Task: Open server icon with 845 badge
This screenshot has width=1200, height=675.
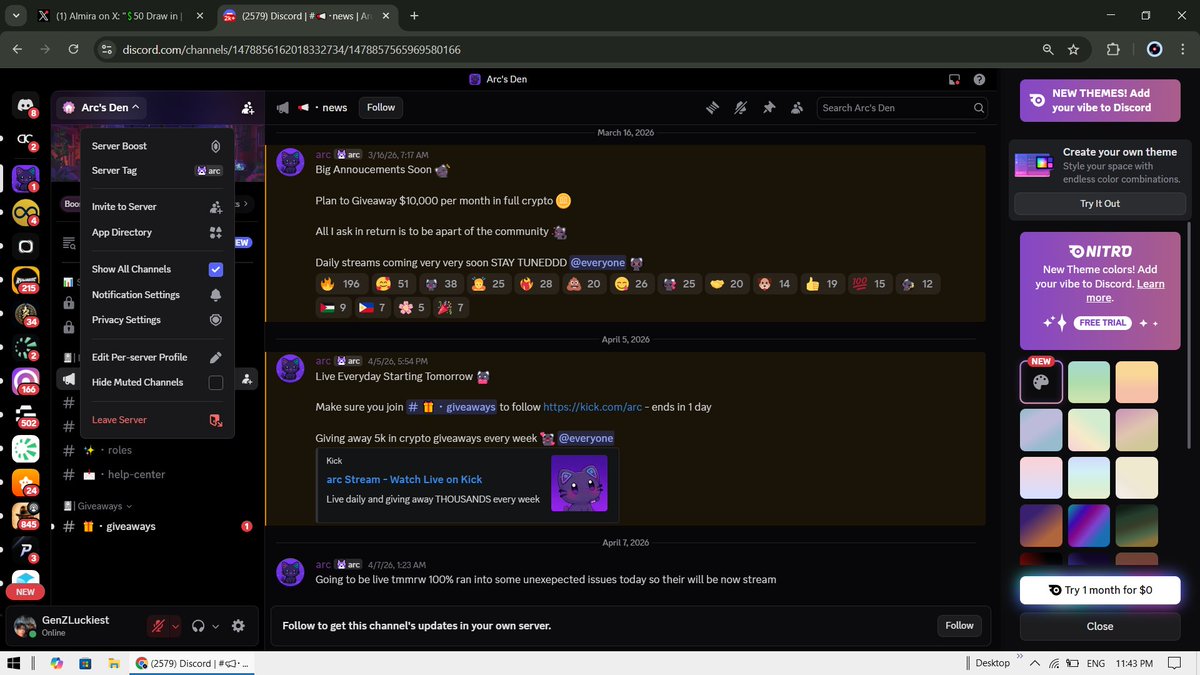Action: coord(25,515)
